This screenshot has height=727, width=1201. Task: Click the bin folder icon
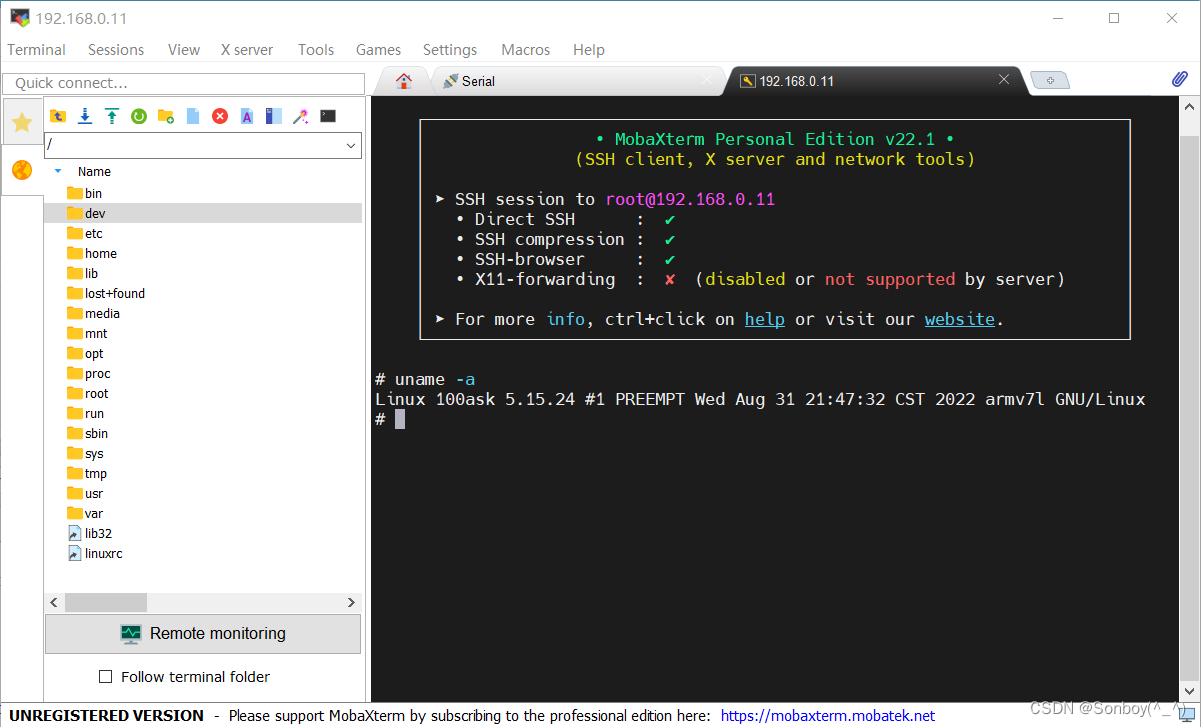tap(75, 193)
